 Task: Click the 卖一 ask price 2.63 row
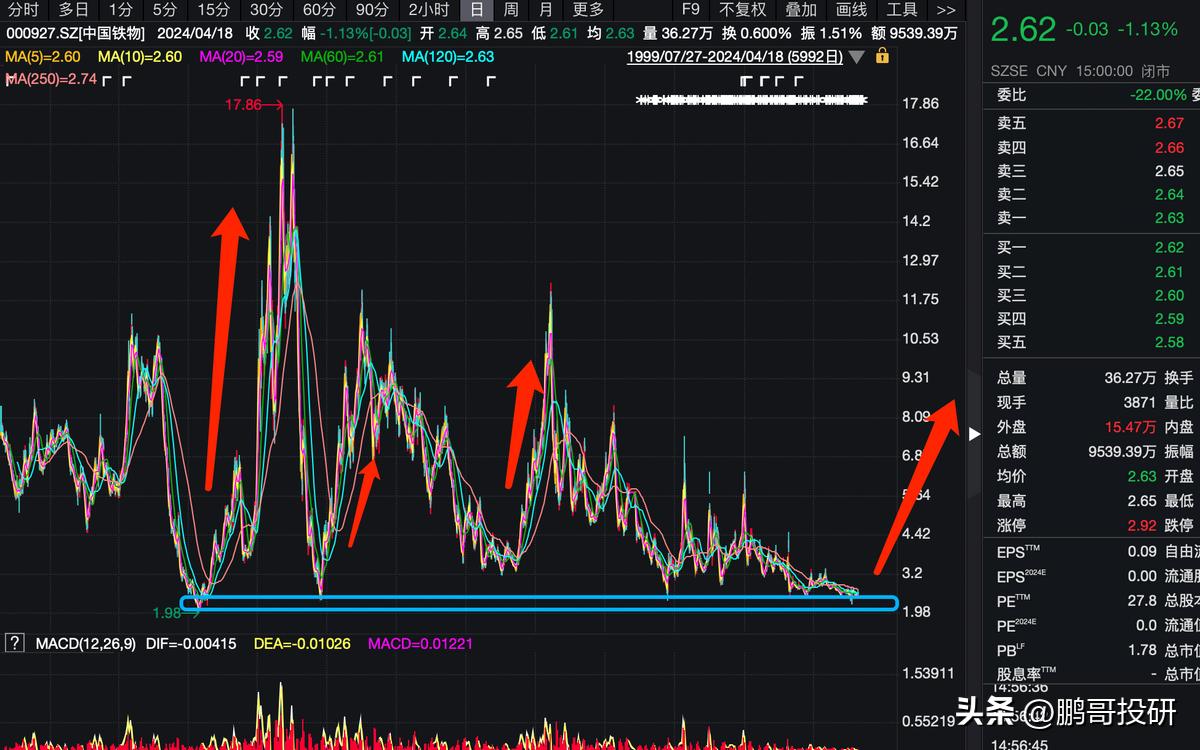point(1090,218)
